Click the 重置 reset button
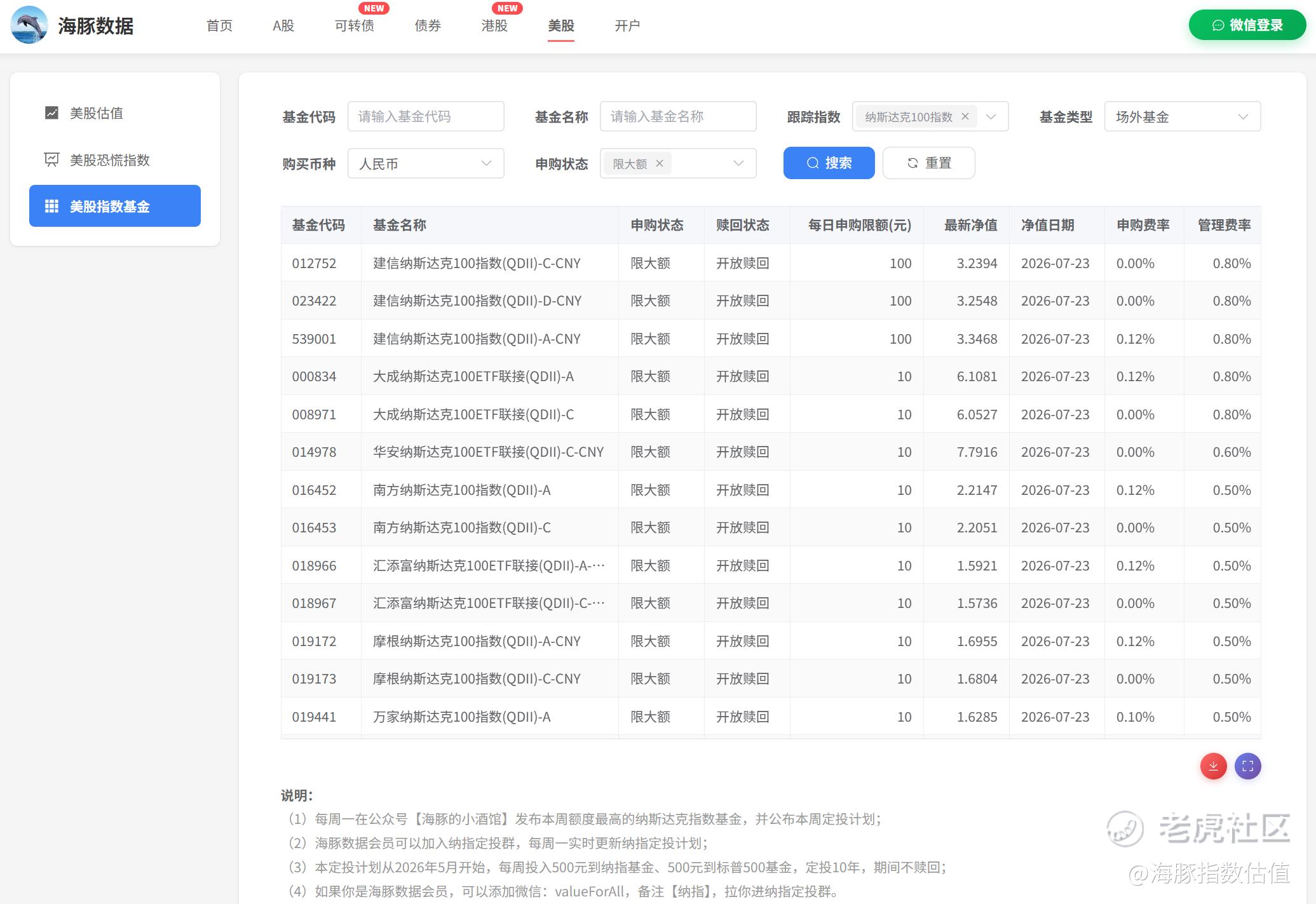Viewport: 1316px width, 904px height. click(928, 163)
